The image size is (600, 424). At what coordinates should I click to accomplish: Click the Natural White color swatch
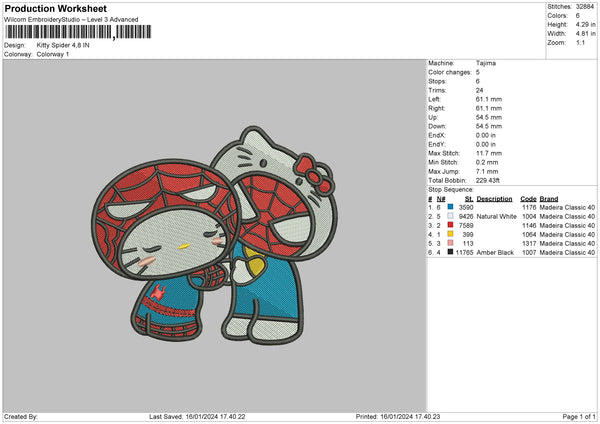click(450, 216)
